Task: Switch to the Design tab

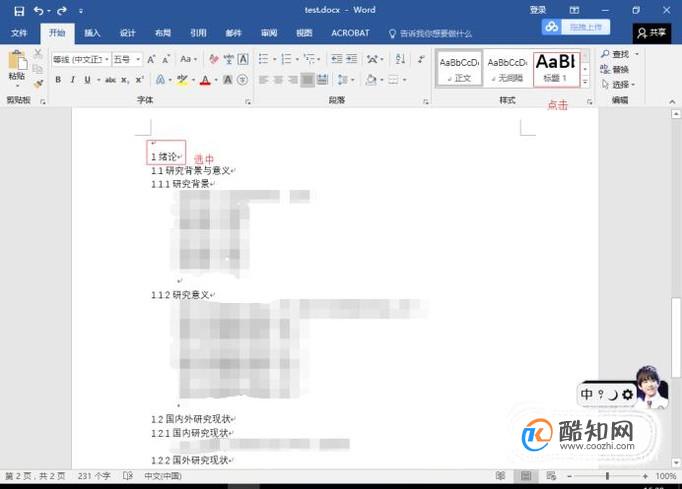Action: coord(127,33)
